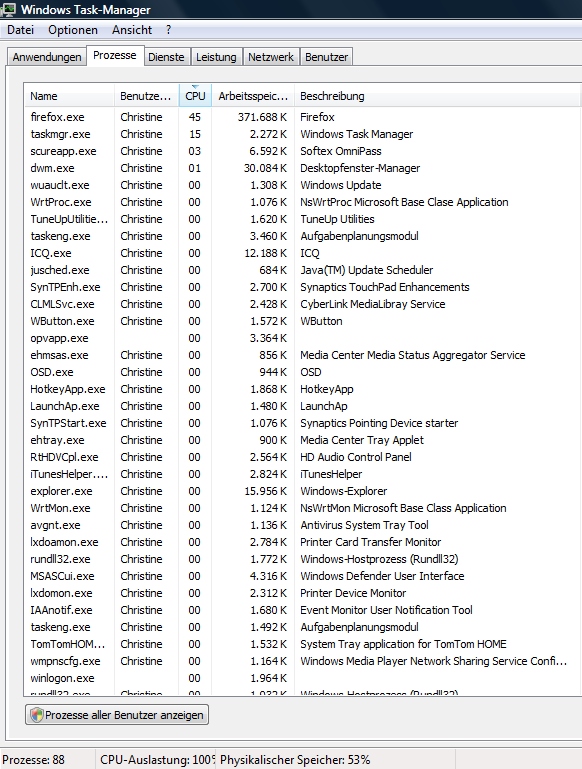This screenshot has width=582, height=769.
Task: Sort by the CPU column header
Action: point(195,96)
